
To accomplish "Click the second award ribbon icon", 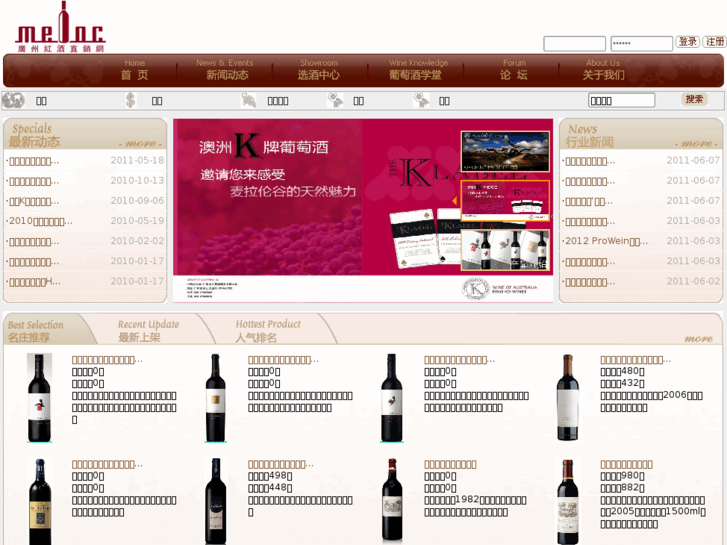I will 421,100.
